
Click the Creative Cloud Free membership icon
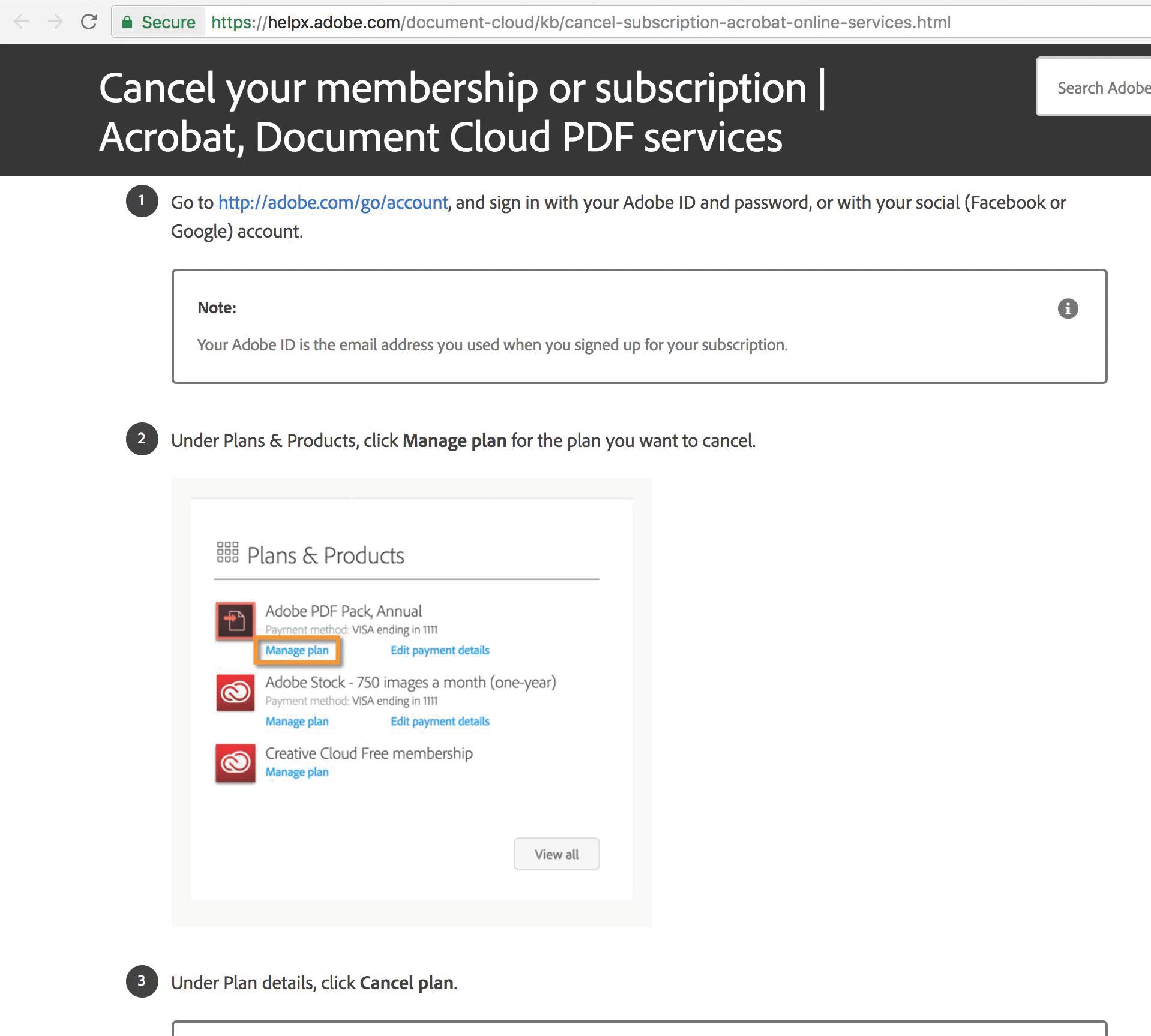click(235, 763)
